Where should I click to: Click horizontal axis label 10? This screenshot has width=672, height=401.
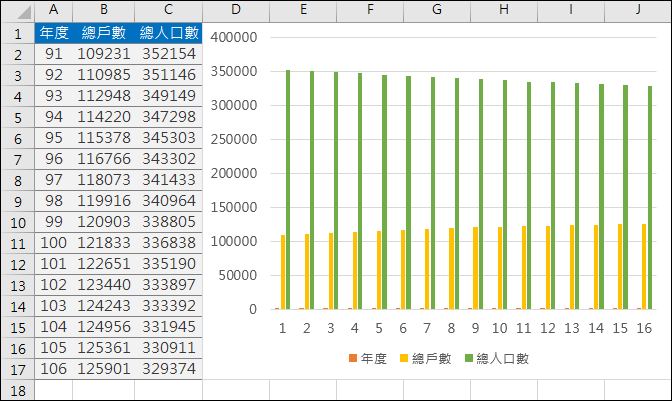click(499, 328)
